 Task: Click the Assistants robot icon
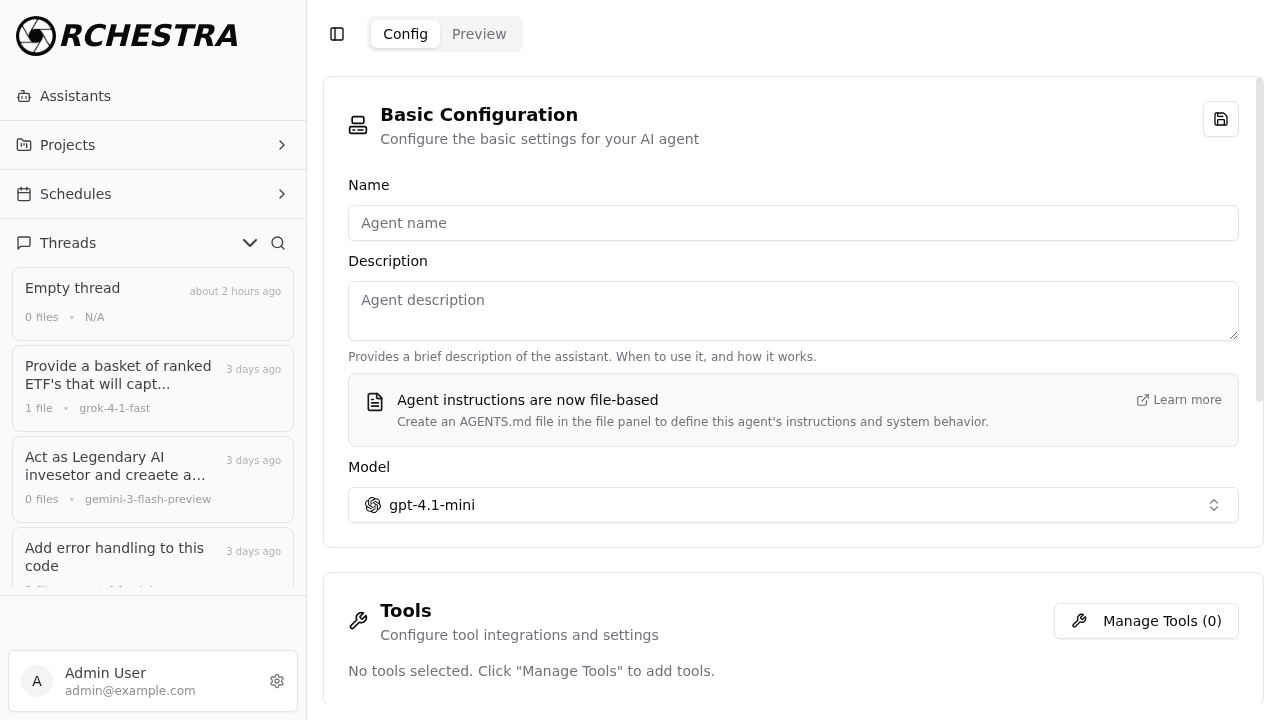(24, 96)
